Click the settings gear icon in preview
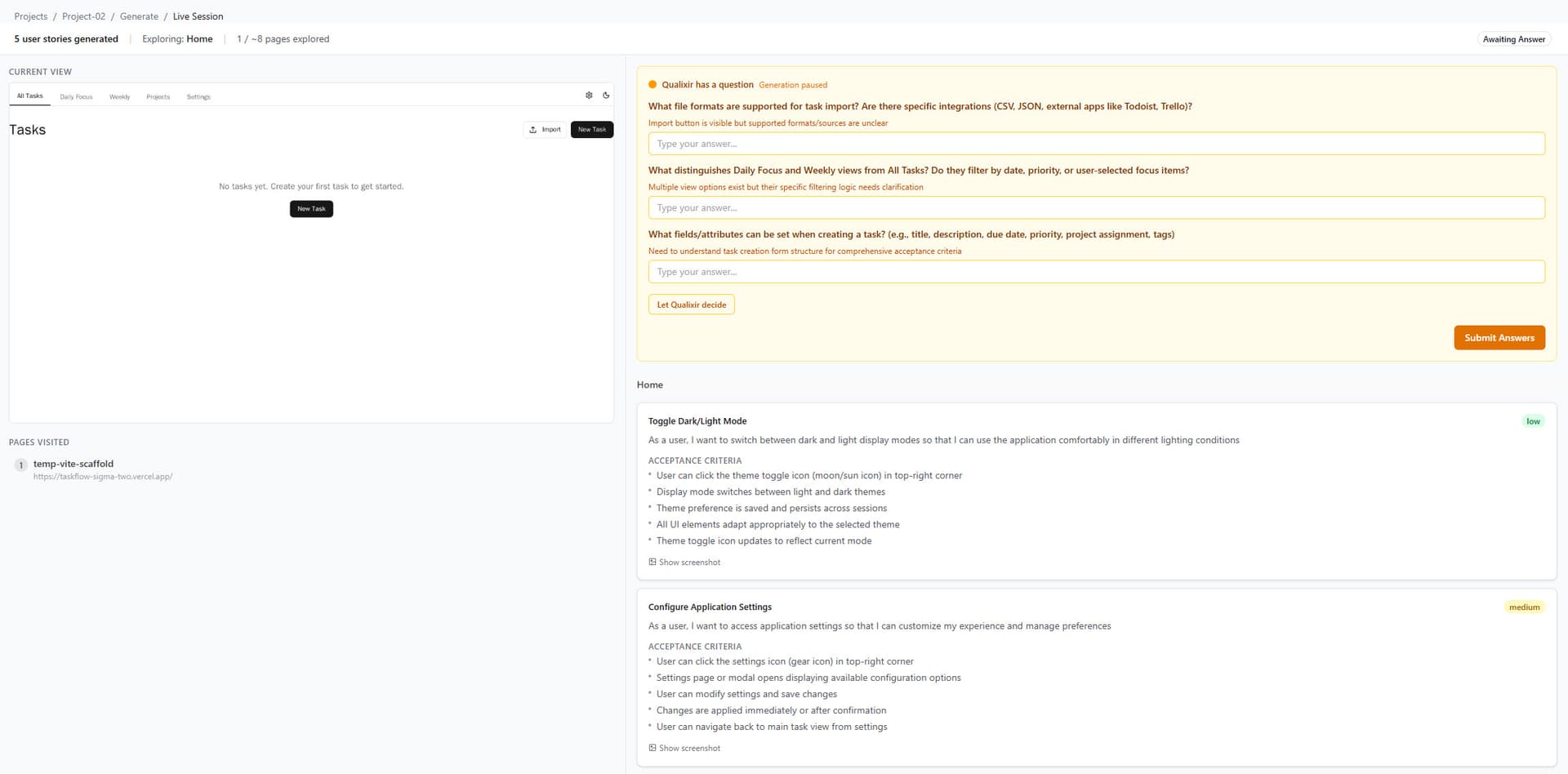Screen dimensions: 1568x774 589,96
